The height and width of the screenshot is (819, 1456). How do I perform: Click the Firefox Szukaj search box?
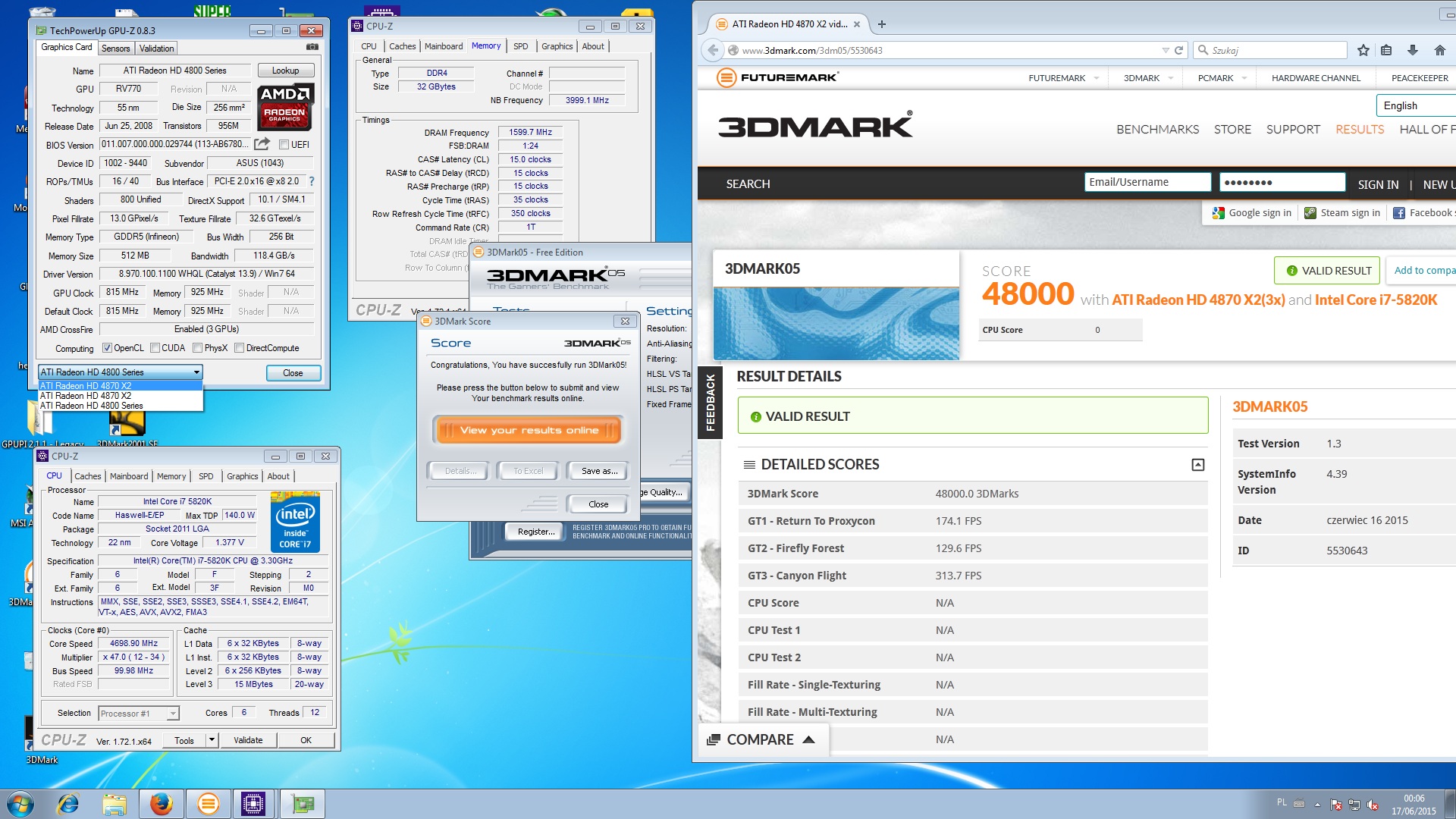1271,50
